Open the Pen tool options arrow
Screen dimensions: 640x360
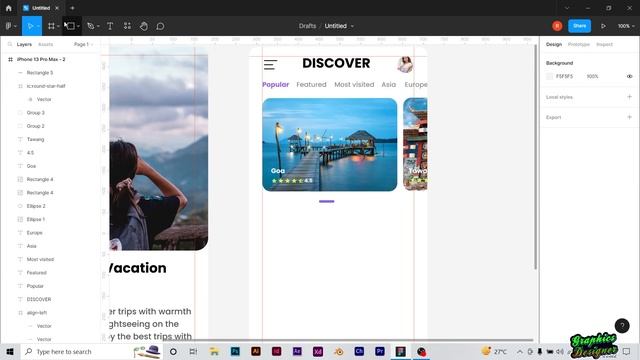[x=98, y=26]
